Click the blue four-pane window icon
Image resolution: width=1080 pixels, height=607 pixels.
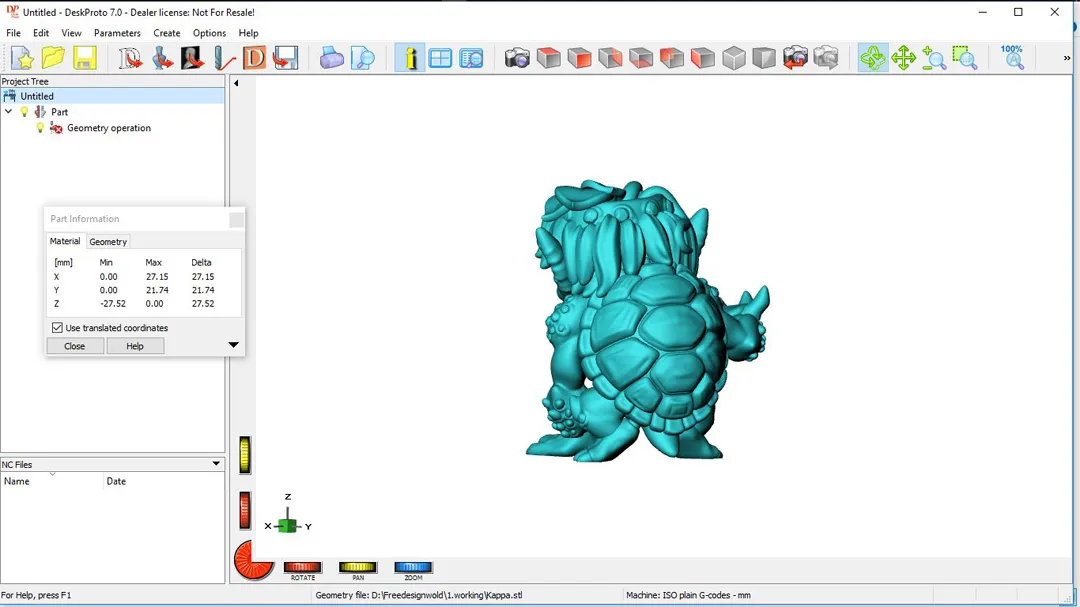(x=440, y=58)
